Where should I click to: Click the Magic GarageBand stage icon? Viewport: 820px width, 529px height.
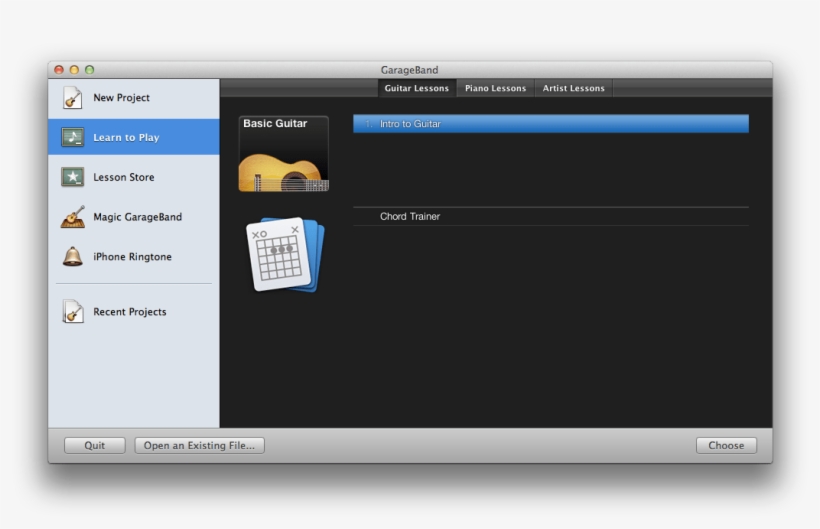pyautogui.click(x=73, y=216)
